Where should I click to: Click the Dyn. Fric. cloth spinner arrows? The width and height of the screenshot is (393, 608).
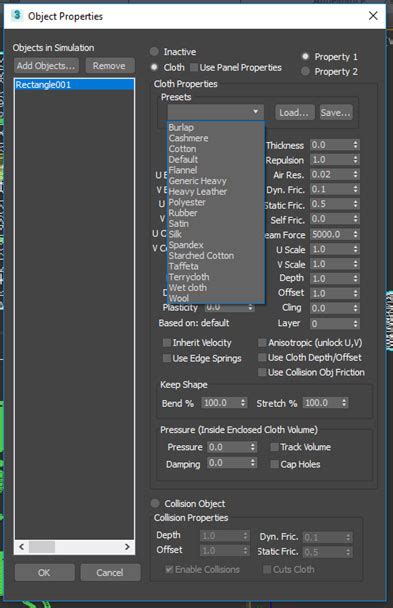tap(355, 189)
